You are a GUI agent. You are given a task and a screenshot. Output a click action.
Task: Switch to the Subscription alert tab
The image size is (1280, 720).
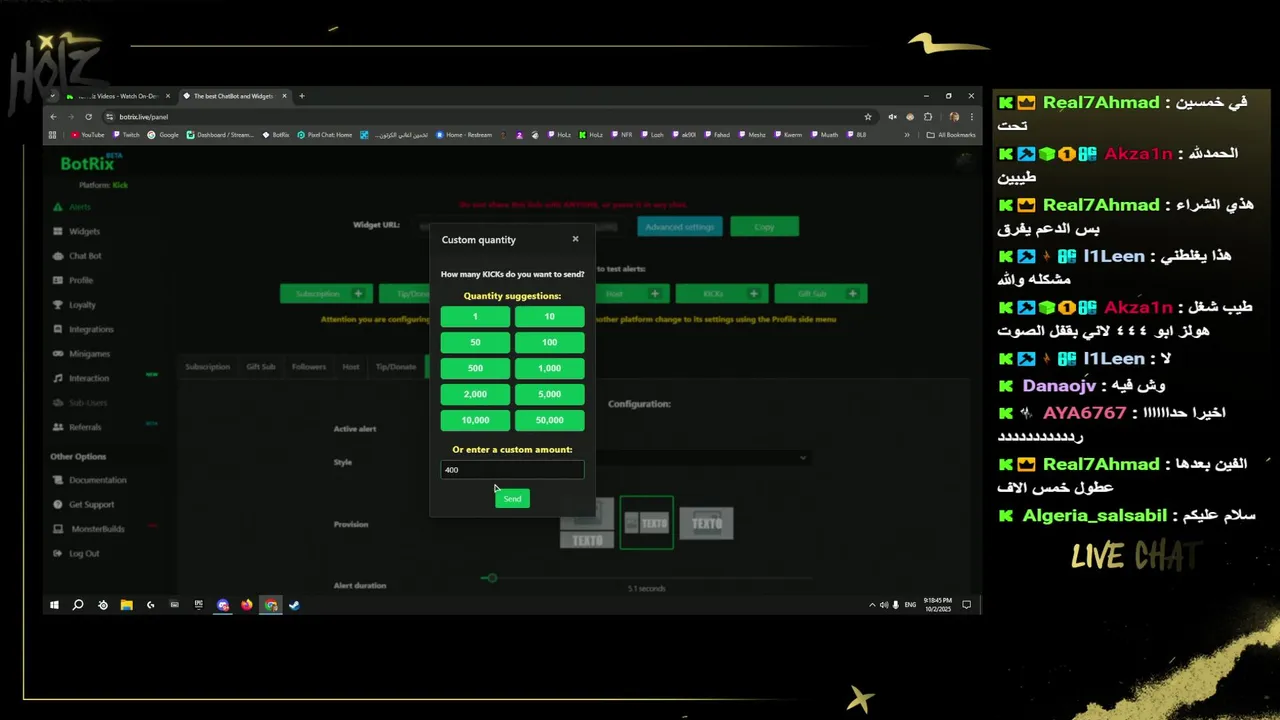(207, 367)
